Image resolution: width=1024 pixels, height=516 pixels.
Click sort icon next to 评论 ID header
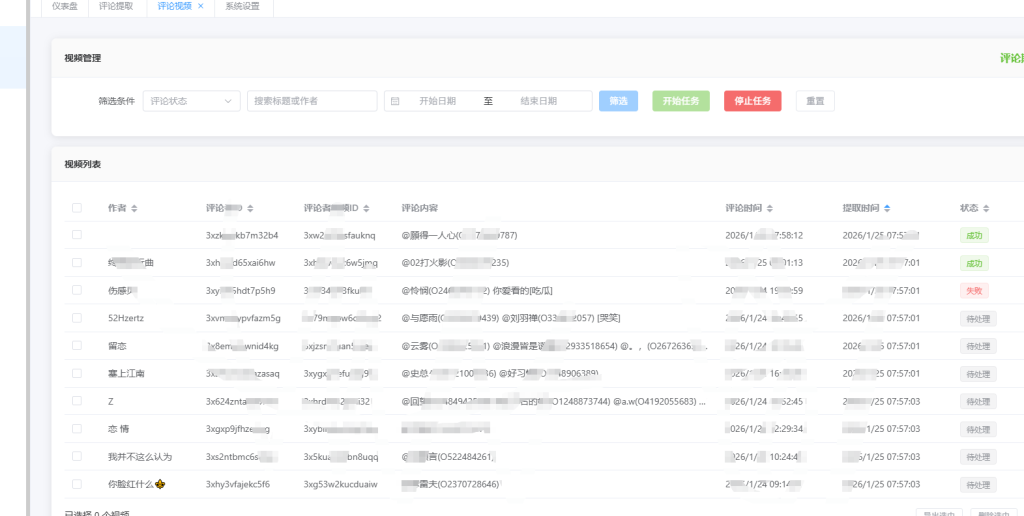coord(250,208)
